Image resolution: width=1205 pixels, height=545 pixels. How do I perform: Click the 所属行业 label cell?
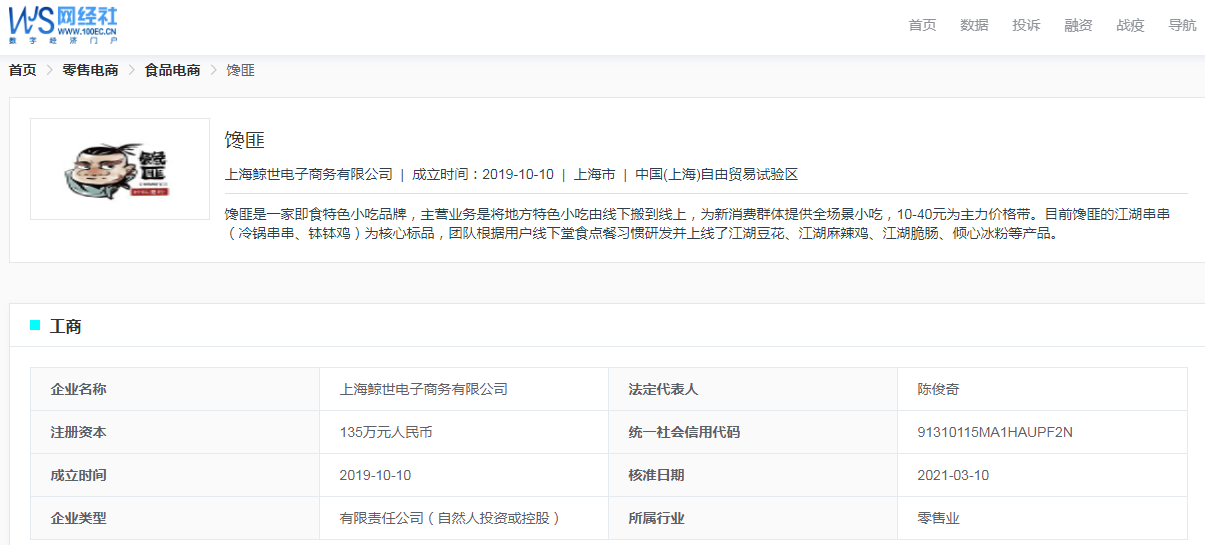(x=752, y=518)
